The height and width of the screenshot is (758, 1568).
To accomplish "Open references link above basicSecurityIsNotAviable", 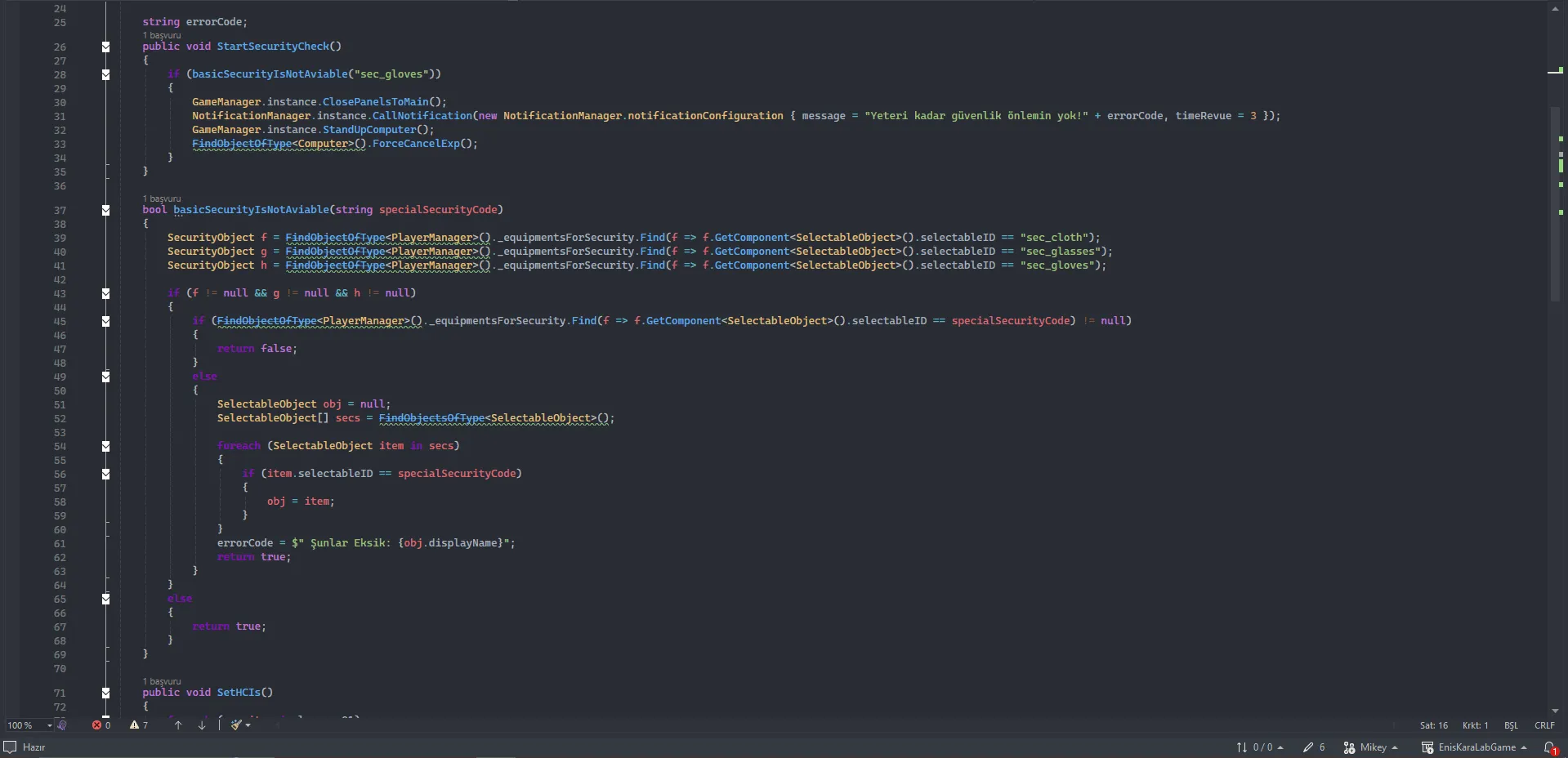I will [162, 198].
